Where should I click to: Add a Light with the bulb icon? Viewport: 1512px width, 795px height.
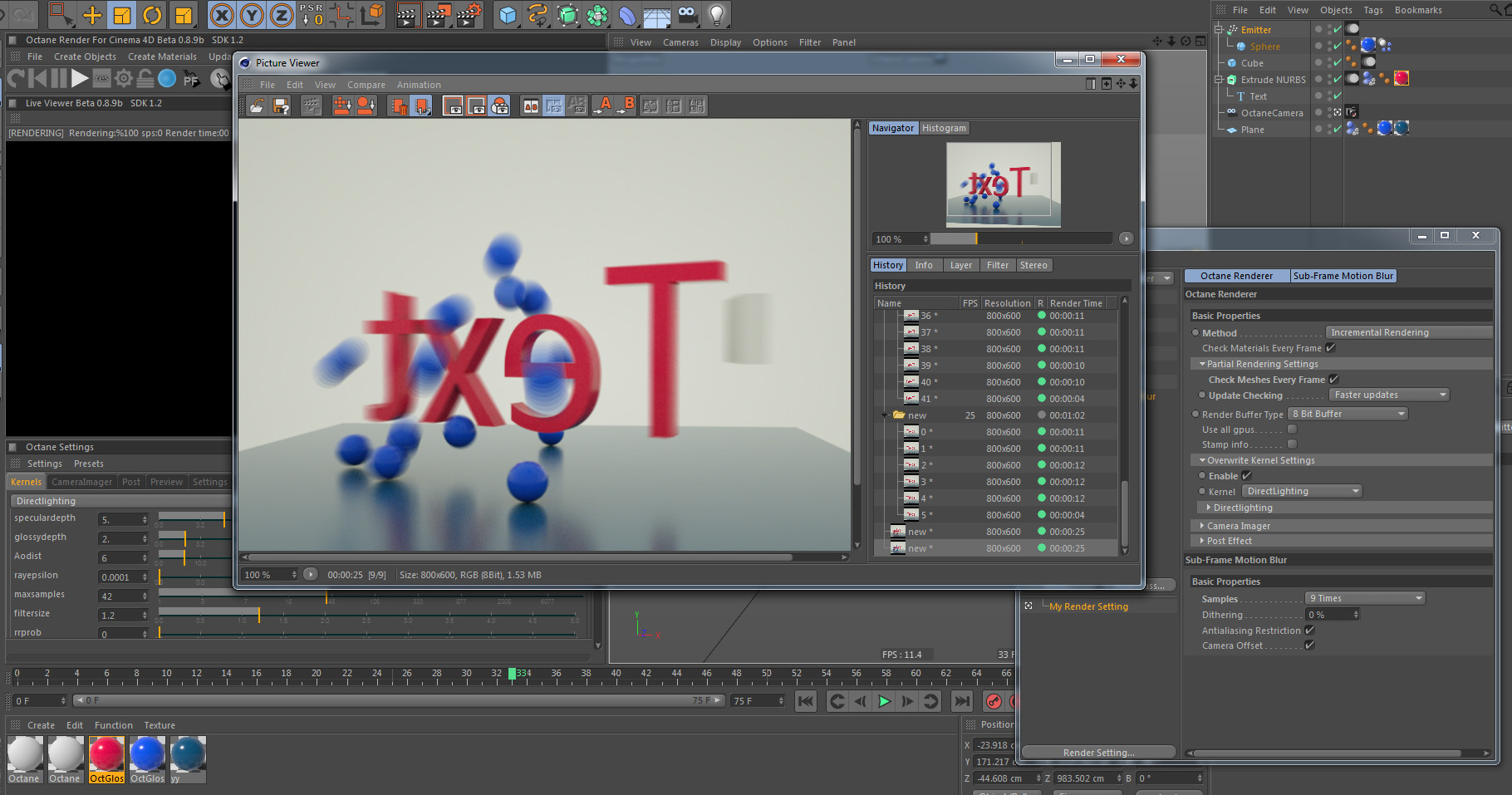point(717,14)
